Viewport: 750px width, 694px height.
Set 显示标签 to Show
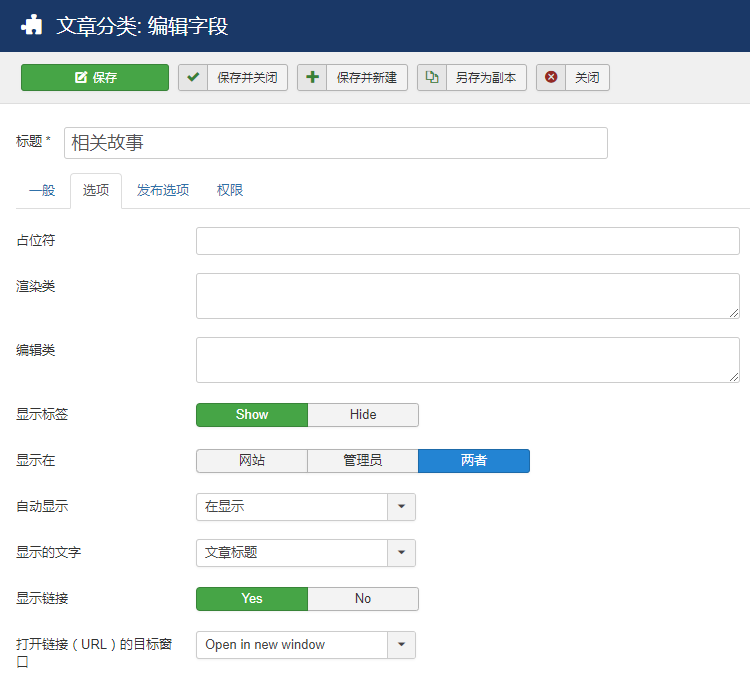[252, 415]
